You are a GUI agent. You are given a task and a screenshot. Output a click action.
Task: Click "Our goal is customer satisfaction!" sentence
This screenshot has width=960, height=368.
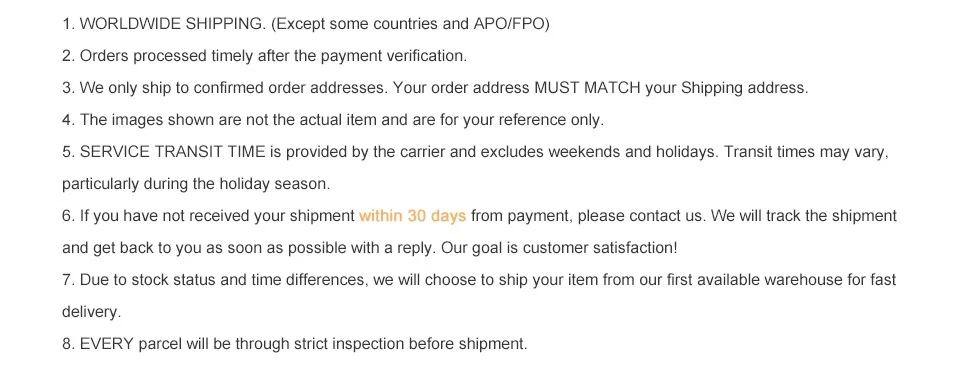pos(560,248)
